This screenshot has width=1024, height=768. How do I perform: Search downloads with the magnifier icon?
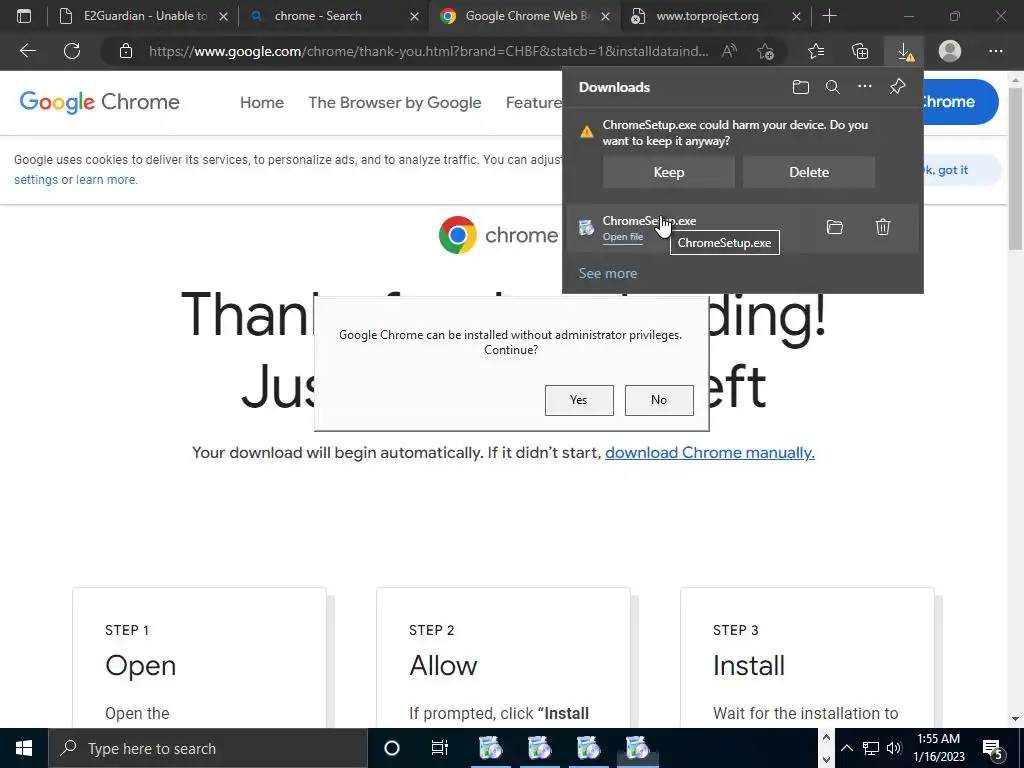click(x=833, y=87)
